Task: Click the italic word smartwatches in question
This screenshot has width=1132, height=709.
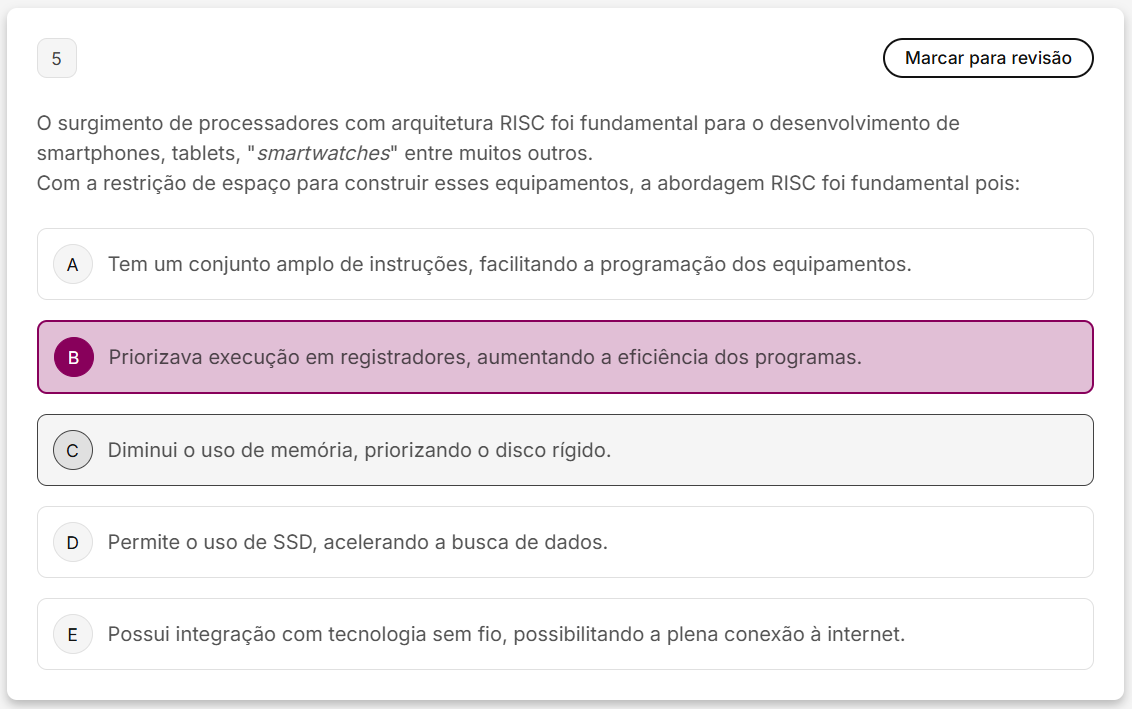Action: pyautogui.click(x=323, y=154)
